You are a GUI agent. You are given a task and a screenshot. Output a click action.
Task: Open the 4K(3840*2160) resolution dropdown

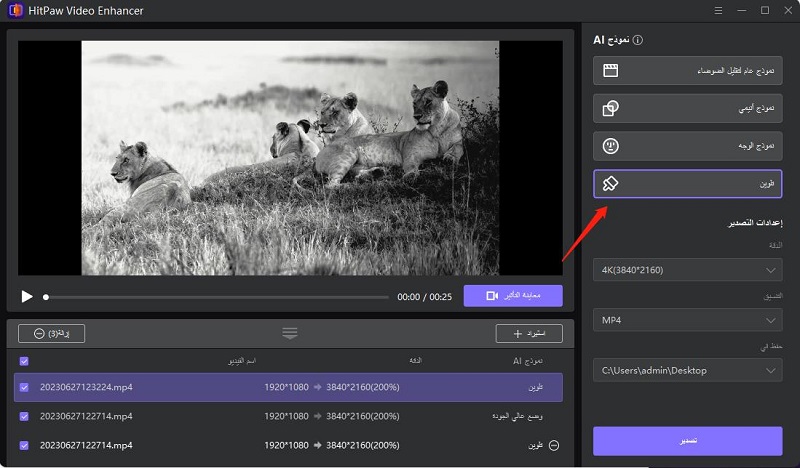click(686, 270)
